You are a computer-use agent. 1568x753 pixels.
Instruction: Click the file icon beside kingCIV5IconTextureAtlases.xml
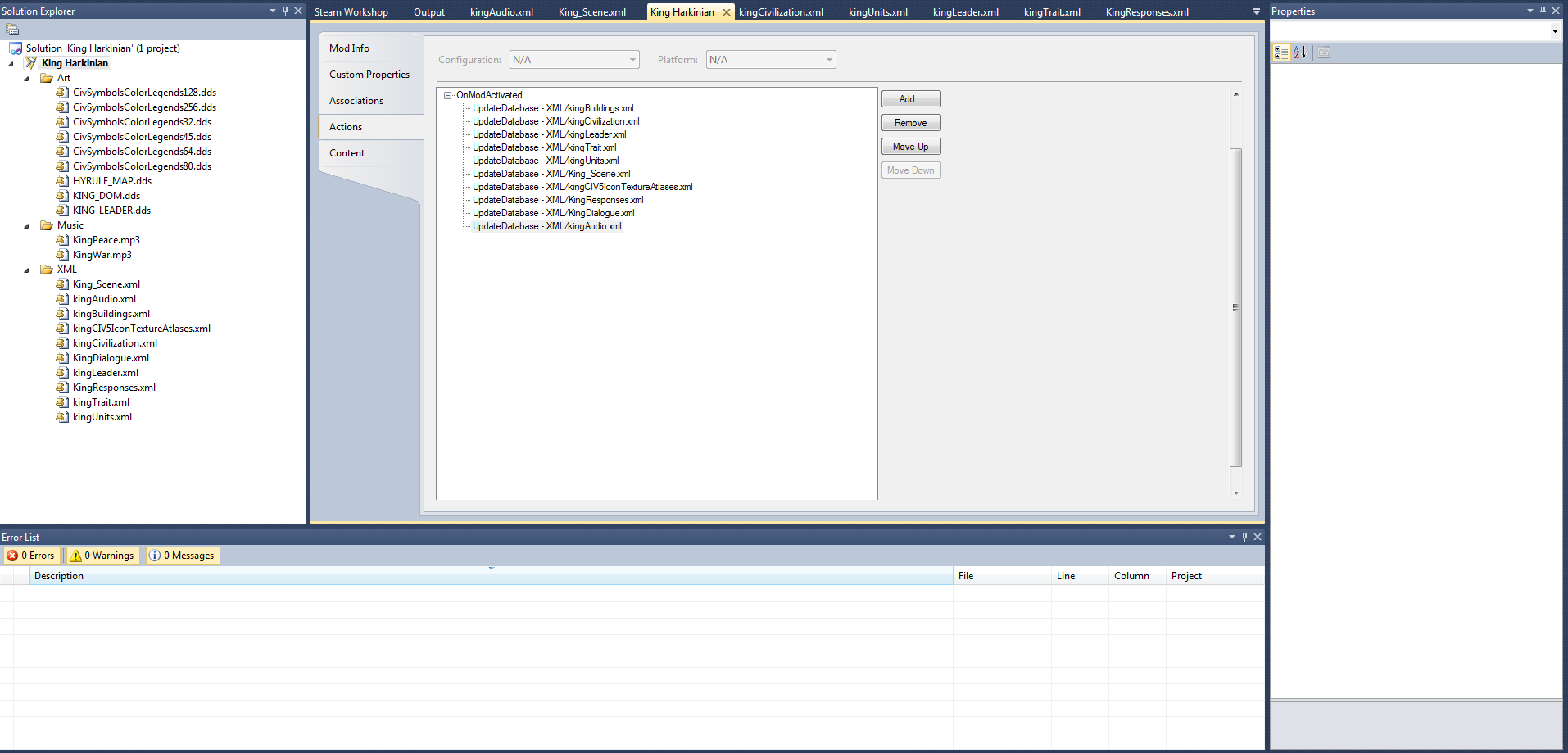pos(62,329)
